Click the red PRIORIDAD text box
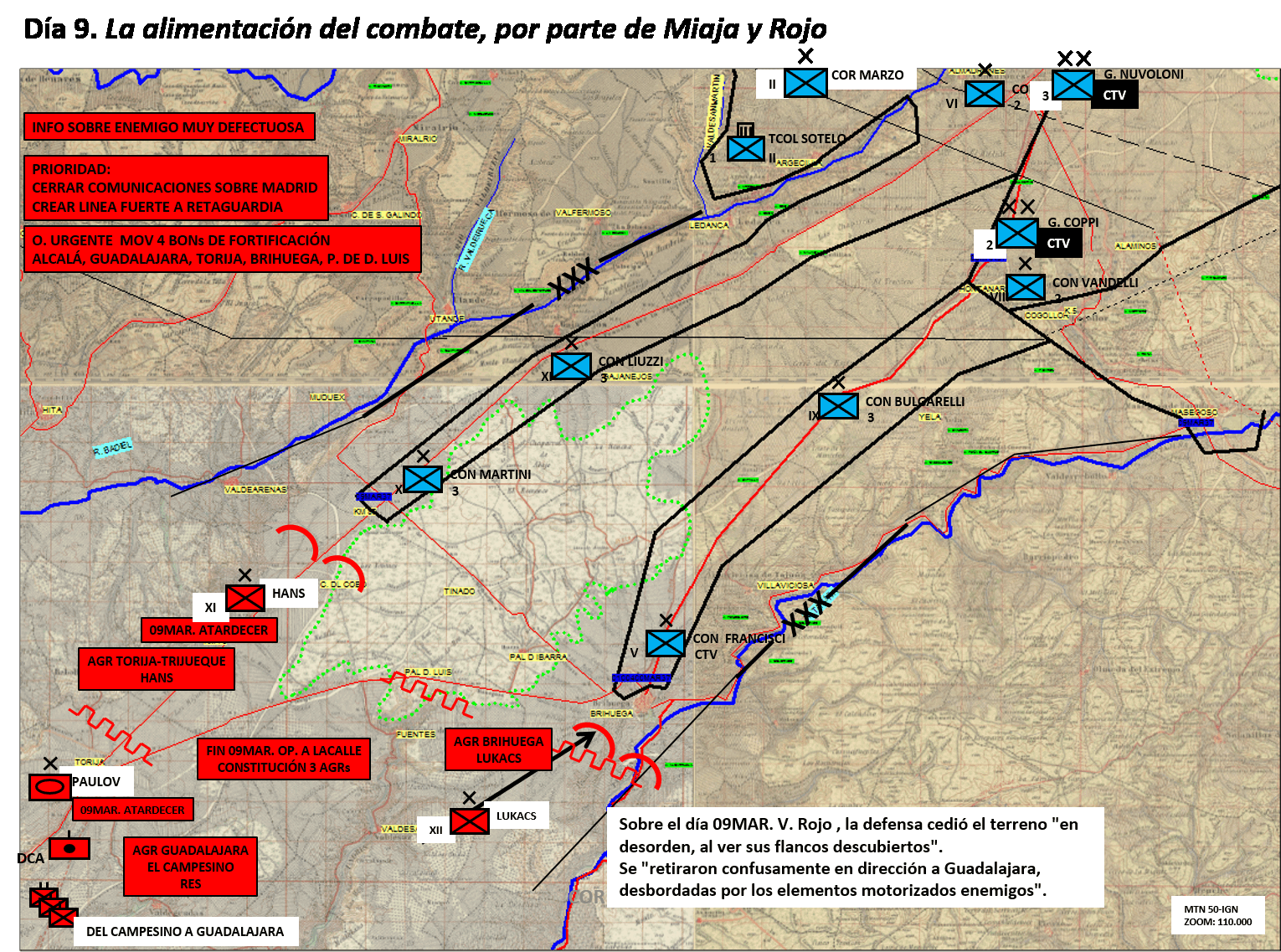Viewport: 1281px width, 952px height. coord(176,188)
